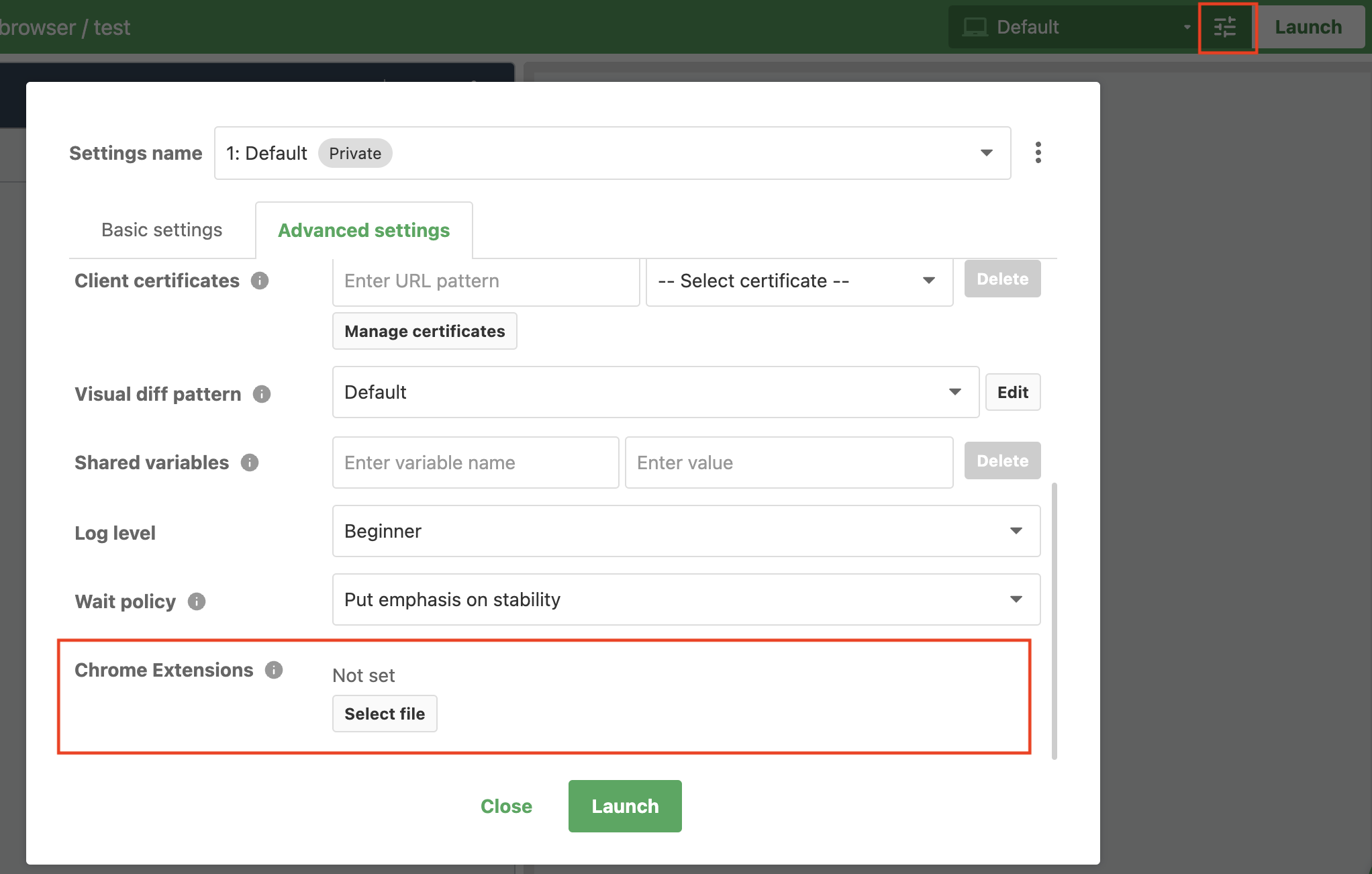Show info for Chrome Extensions
1372x874 pixels.
[x=274, y=670]
